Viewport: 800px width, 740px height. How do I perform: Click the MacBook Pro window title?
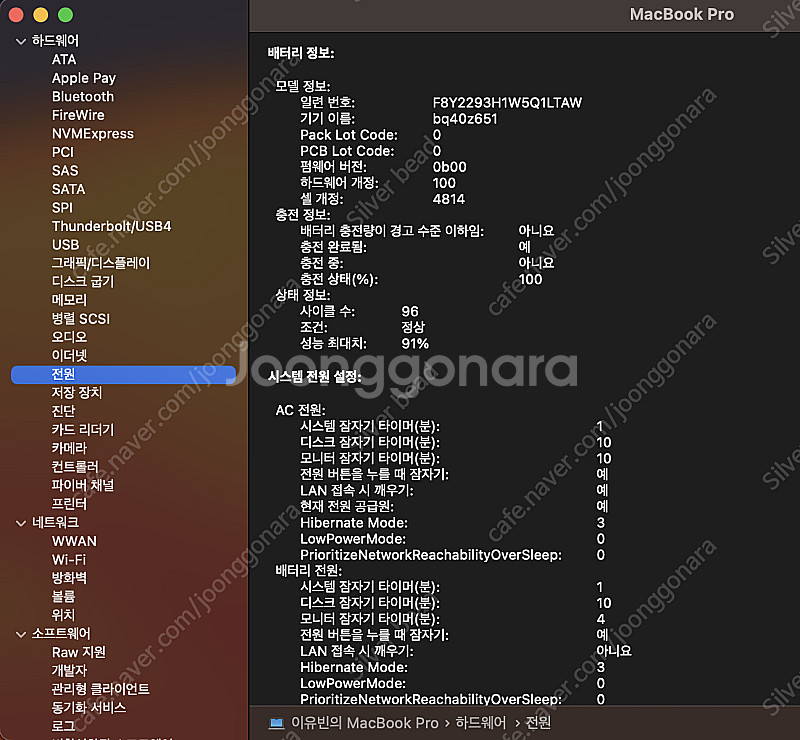682,14
